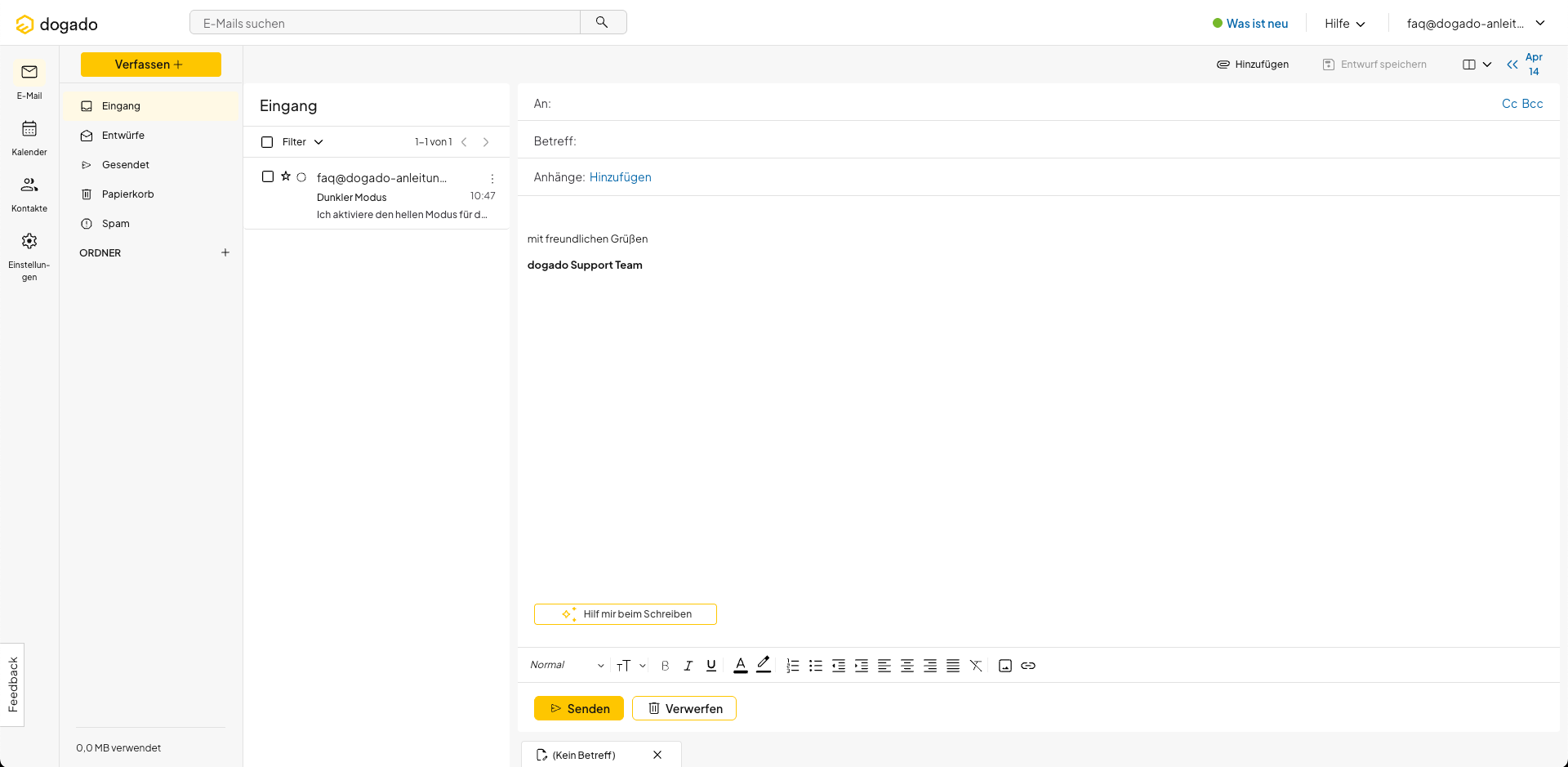Send the email with Senden
Screen dimensions: 1568x767
tap(579, 708)
